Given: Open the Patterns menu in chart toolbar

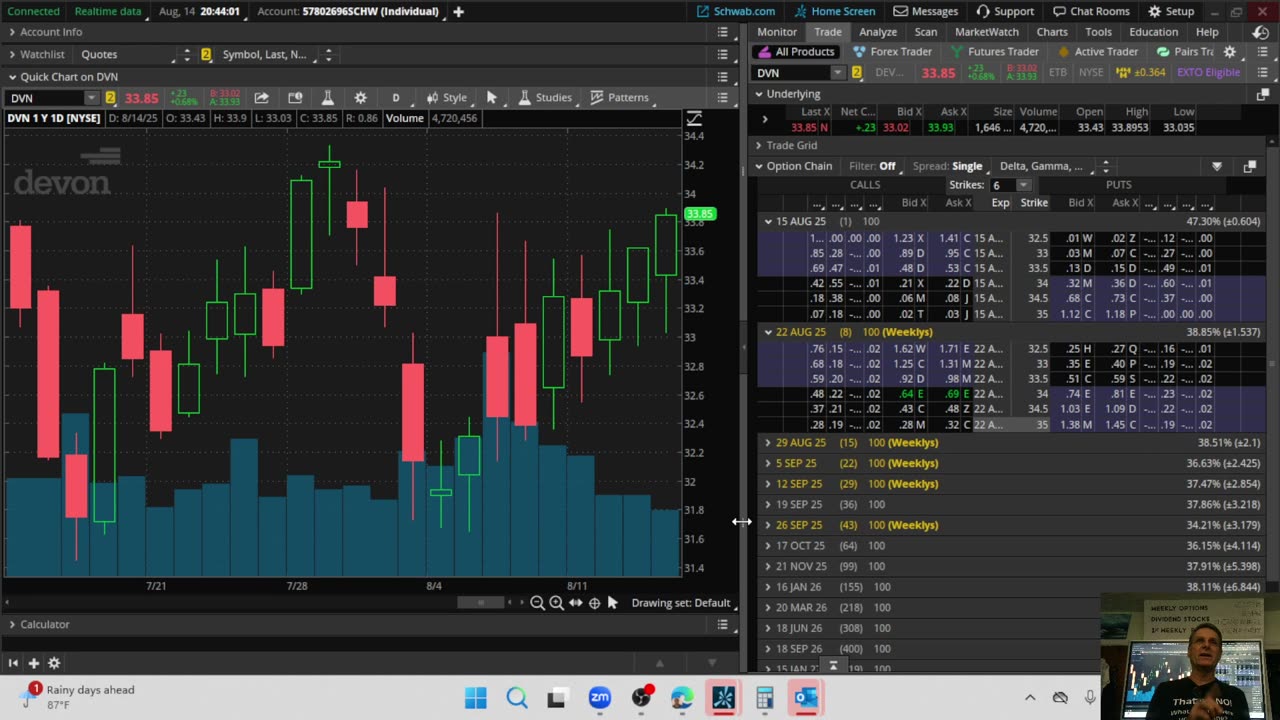Looking at the screenshot, I should pyautogui.click(x=619, y=97).
